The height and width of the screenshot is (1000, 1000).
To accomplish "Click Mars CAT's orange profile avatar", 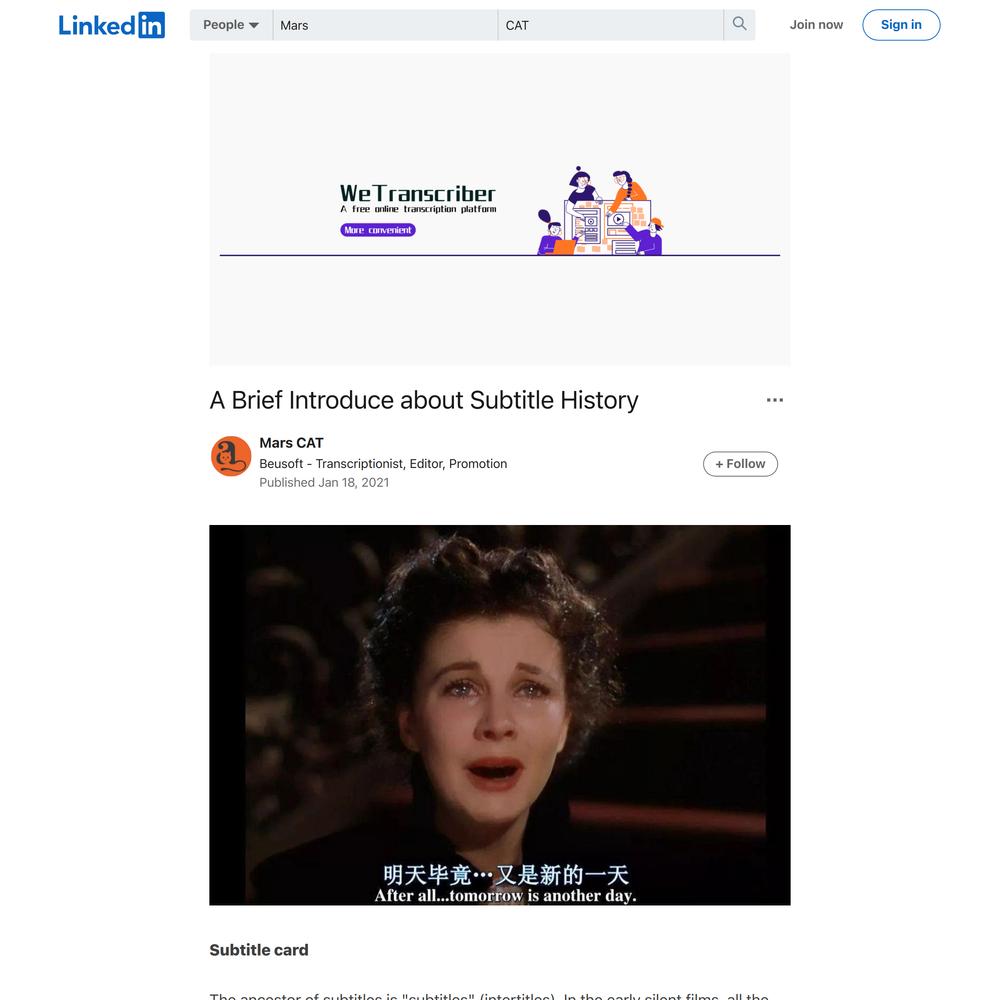I will (231, 456).
